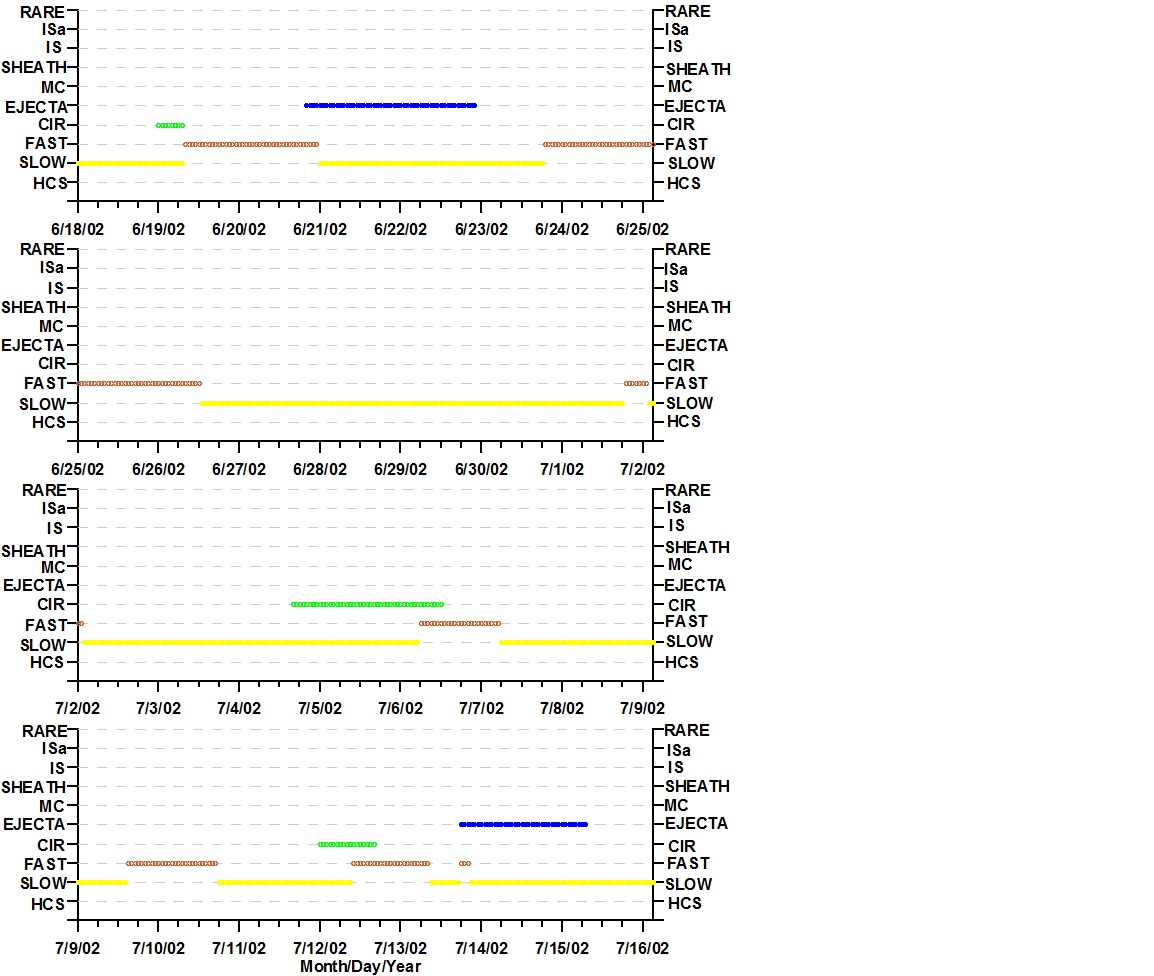Click the 6/18/02 date label
Viewport: 1154px width, 976px height.
77,229
